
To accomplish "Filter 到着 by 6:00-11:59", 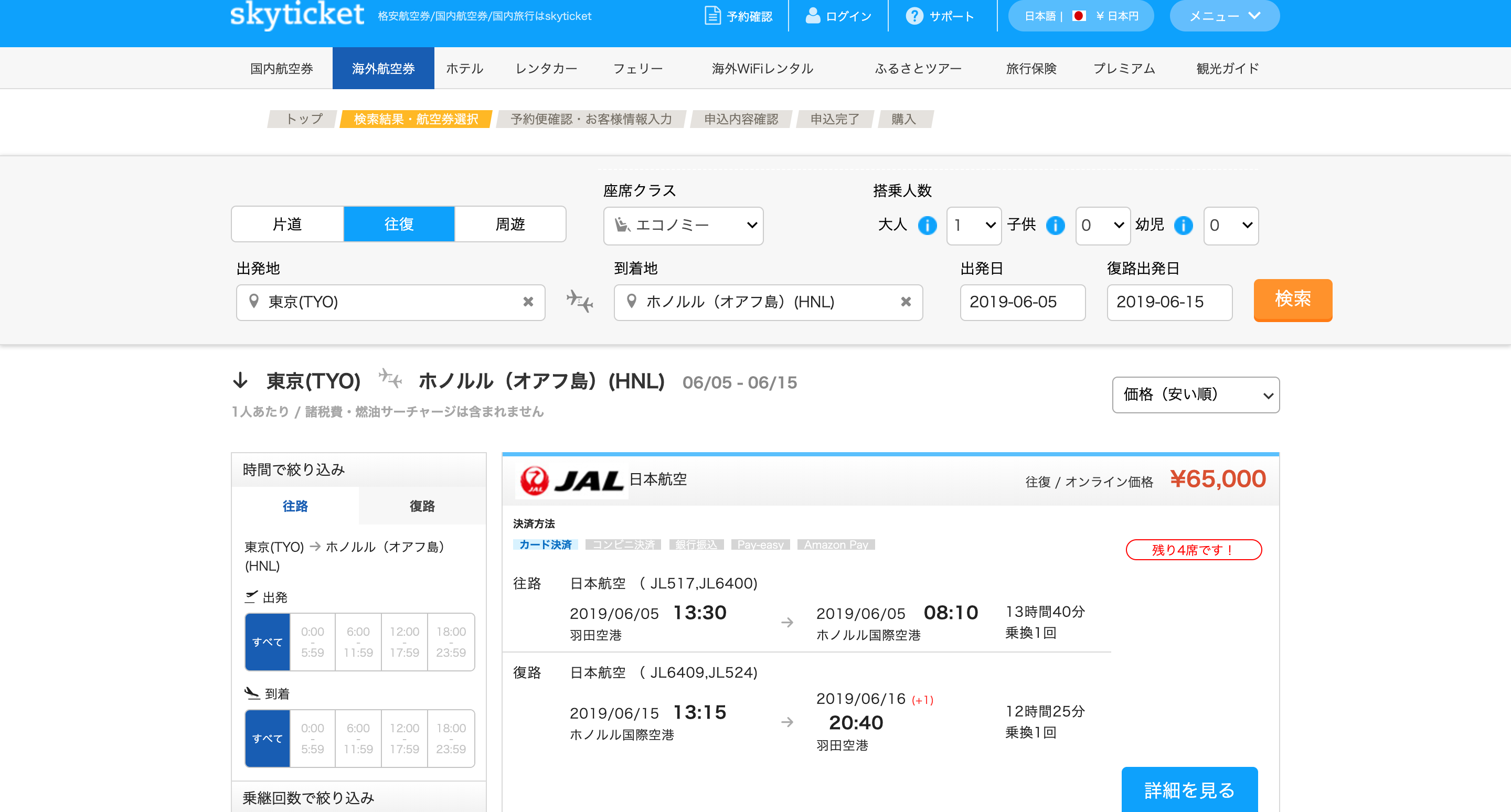I will pos(358,739).
